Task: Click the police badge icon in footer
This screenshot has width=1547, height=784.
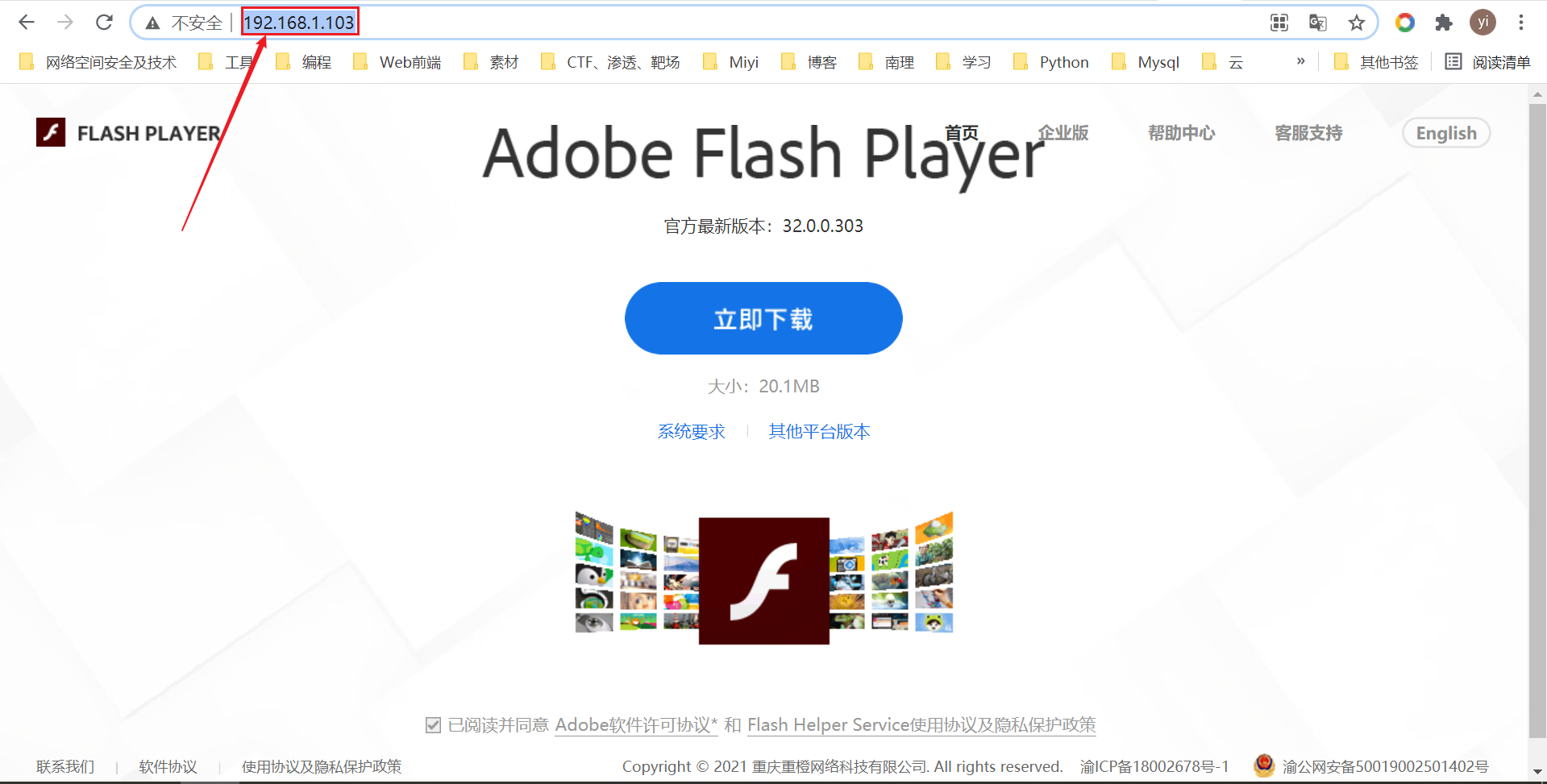Action: coord(1264,765)
